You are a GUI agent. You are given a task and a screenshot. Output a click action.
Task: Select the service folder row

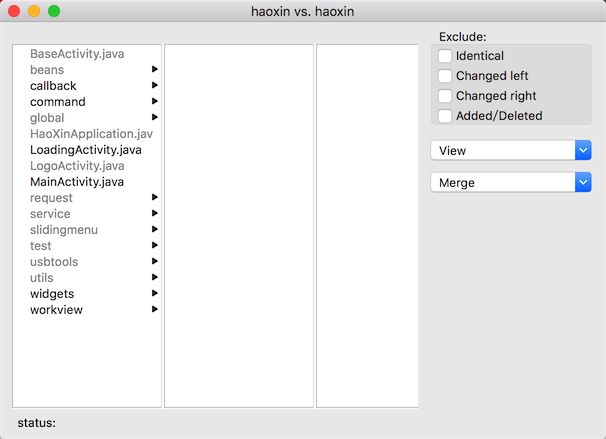[87, 214]
